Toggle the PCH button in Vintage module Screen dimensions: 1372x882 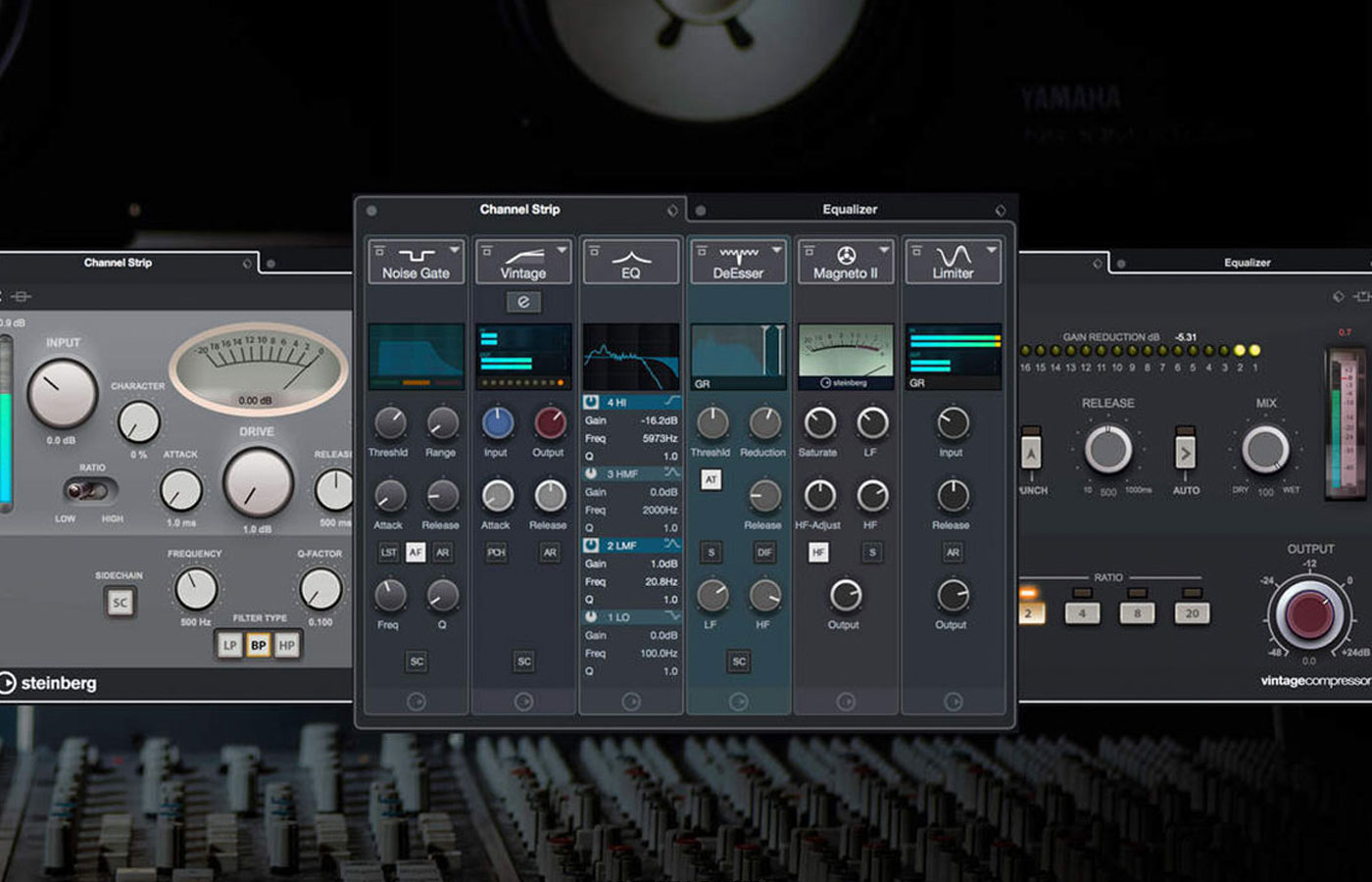coord(496,553)
